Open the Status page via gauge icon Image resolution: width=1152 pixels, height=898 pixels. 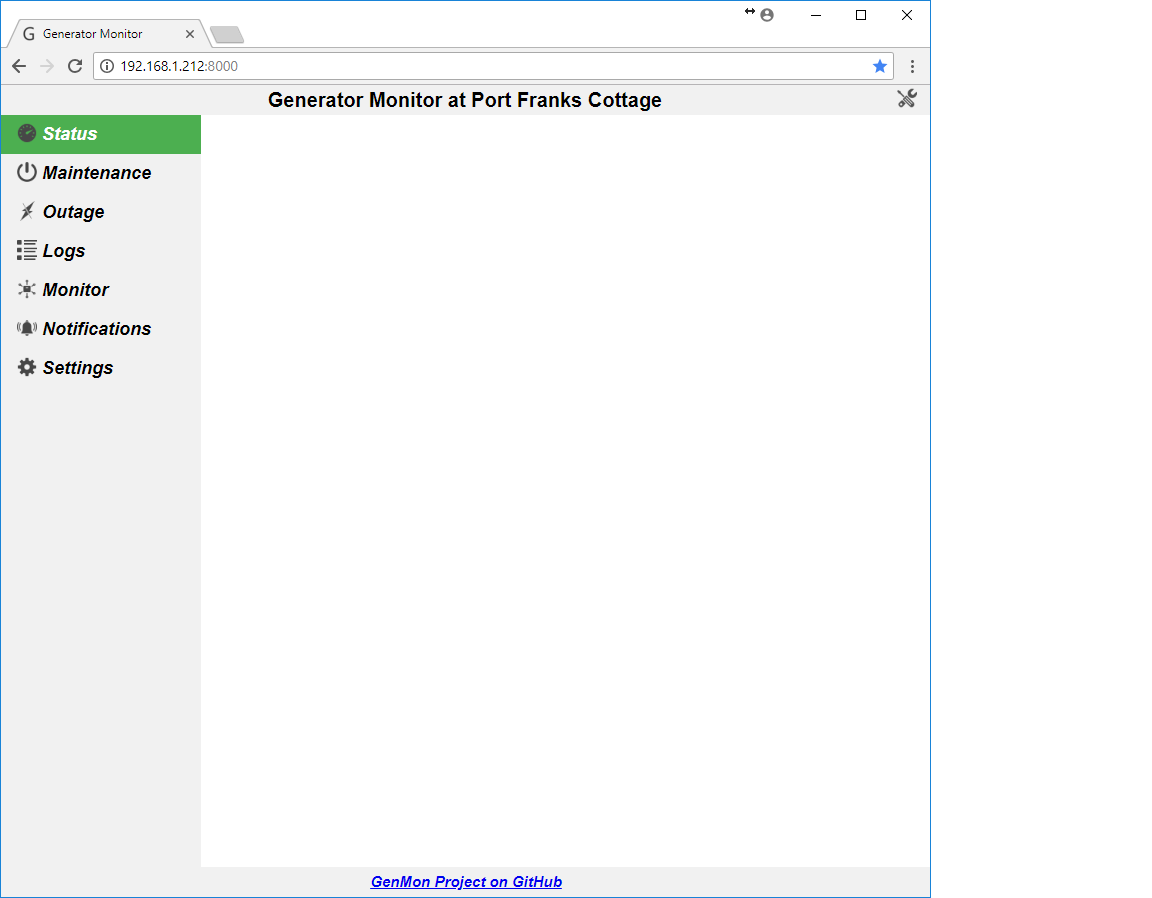tap(26, 133)
